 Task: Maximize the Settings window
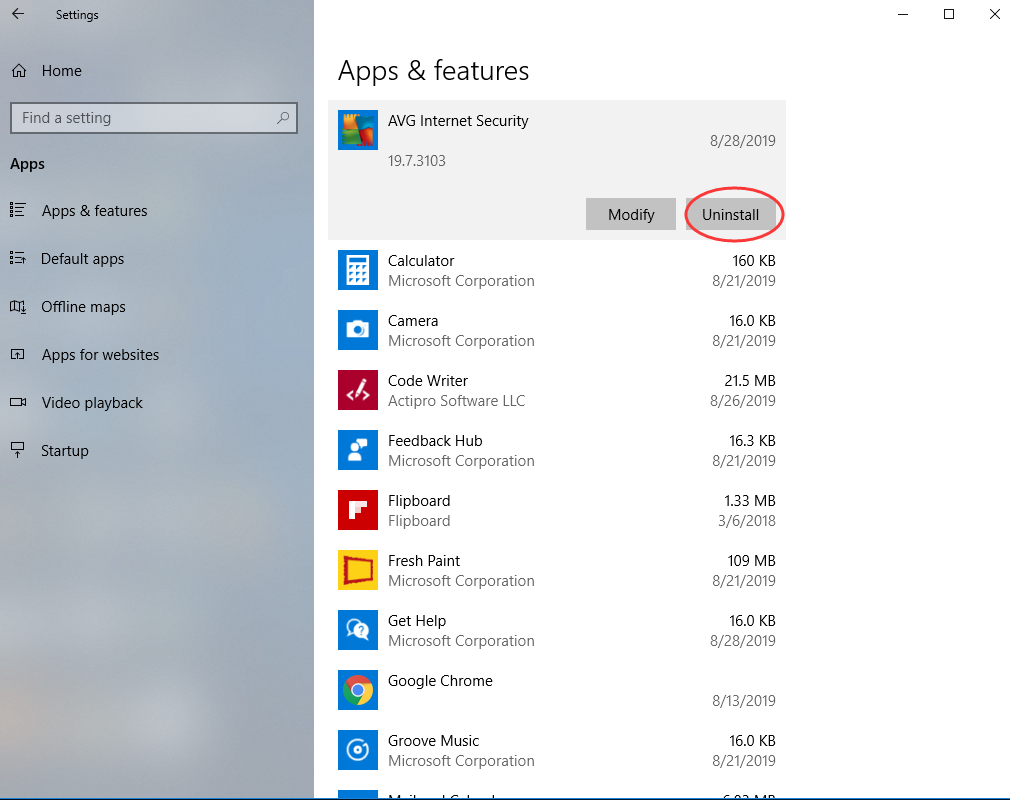[949, 14]
